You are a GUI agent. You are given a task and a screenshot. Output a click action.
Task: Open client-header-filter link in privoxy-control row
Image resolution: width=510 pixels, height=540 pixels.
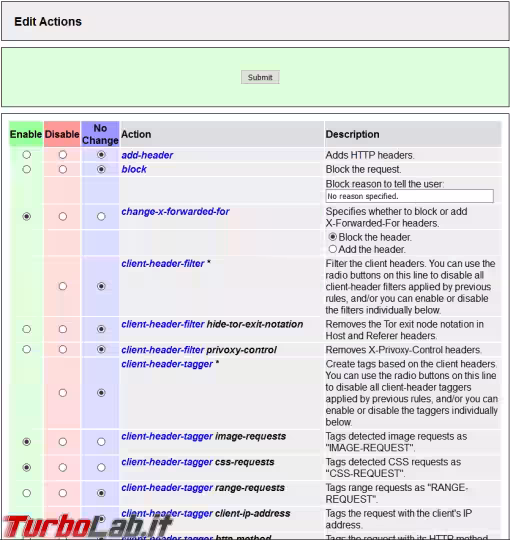163,350
